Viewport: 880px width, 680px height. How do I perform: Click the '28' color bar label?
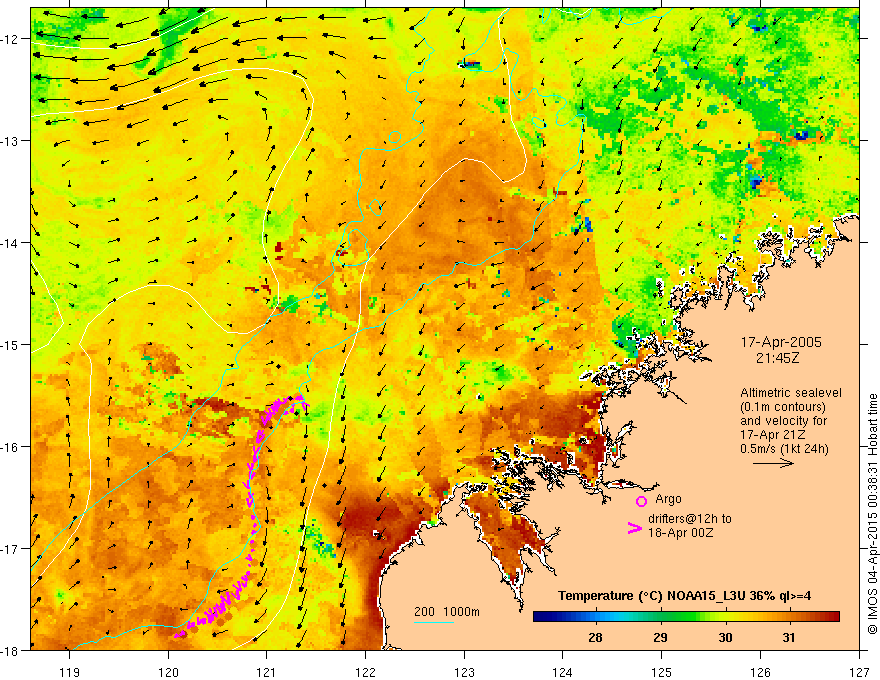[x=595, y=637]
